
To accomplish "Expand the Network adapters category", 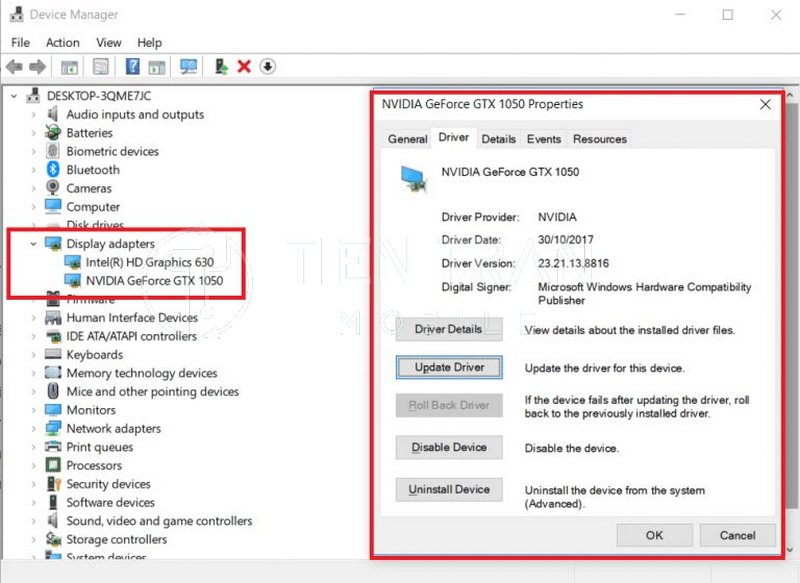I will pos(33,429).
